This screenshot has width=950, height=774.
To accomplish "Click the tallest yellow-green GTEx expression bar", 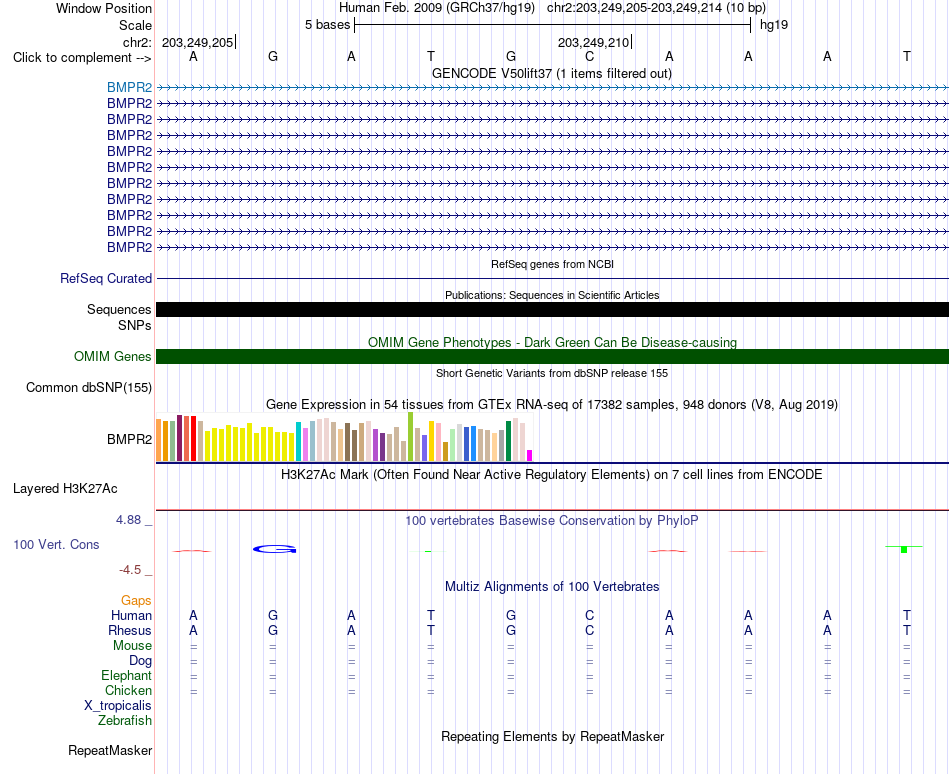I will coord(411,437).
